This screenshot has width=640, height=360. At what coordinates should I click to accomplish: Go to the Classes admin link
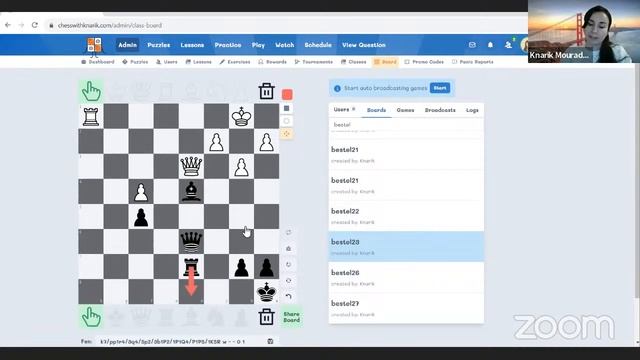353,62
